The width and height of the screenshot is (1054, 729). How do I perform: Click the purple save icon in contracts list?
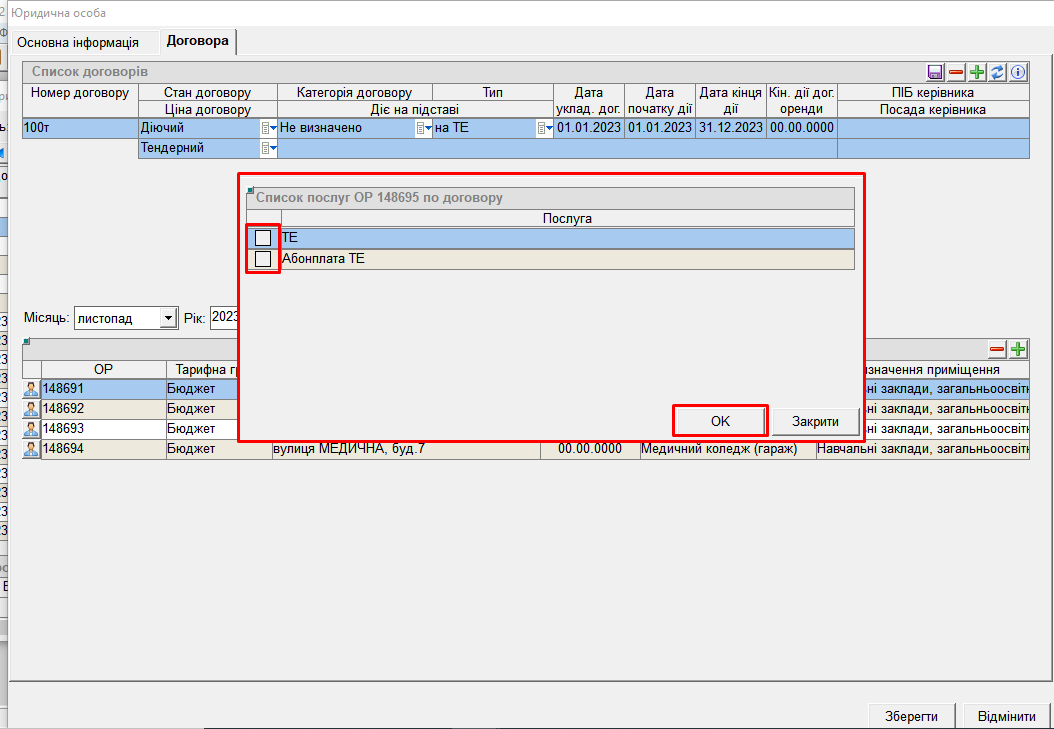coord(936,72)
